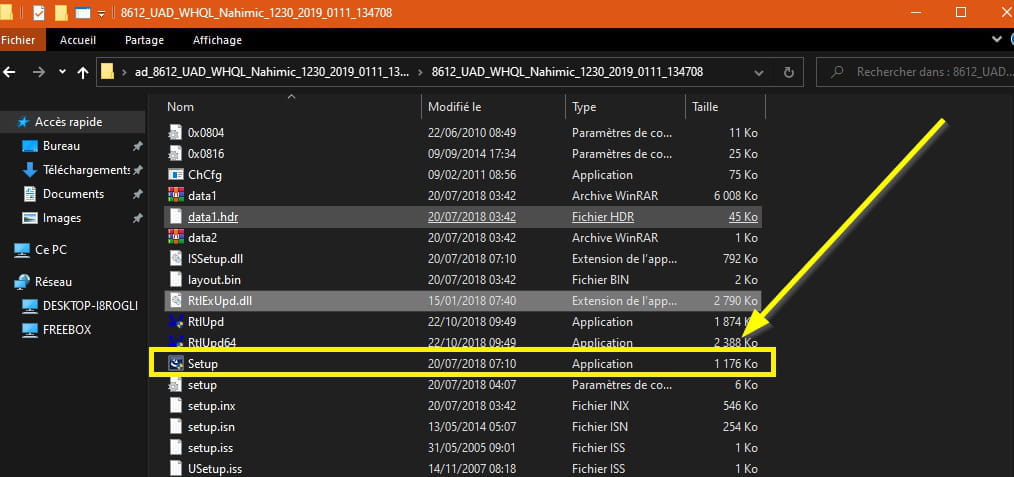Select the lowercase setup settings file icon
1014x477 pixels.
pyautogui.click(x=175, y=385)
